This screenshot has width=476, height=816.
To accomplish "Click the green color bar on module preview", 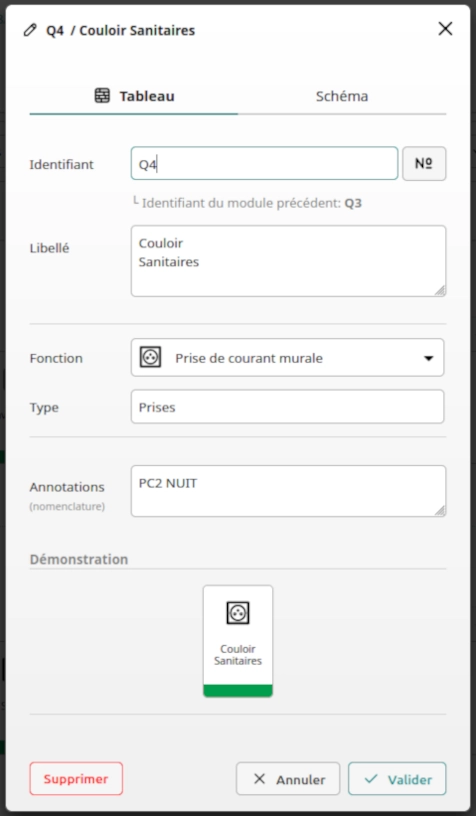I will tap(238, 691).
